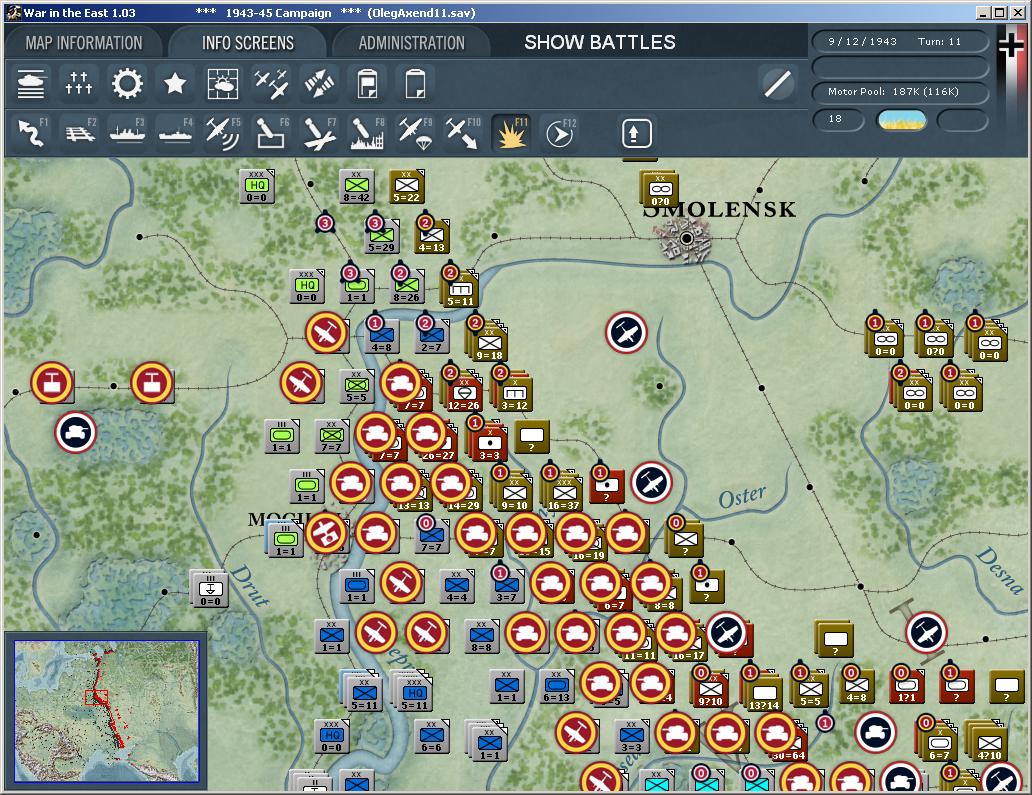
Task: Click the clear weather sky indicator
Action: 902,120
